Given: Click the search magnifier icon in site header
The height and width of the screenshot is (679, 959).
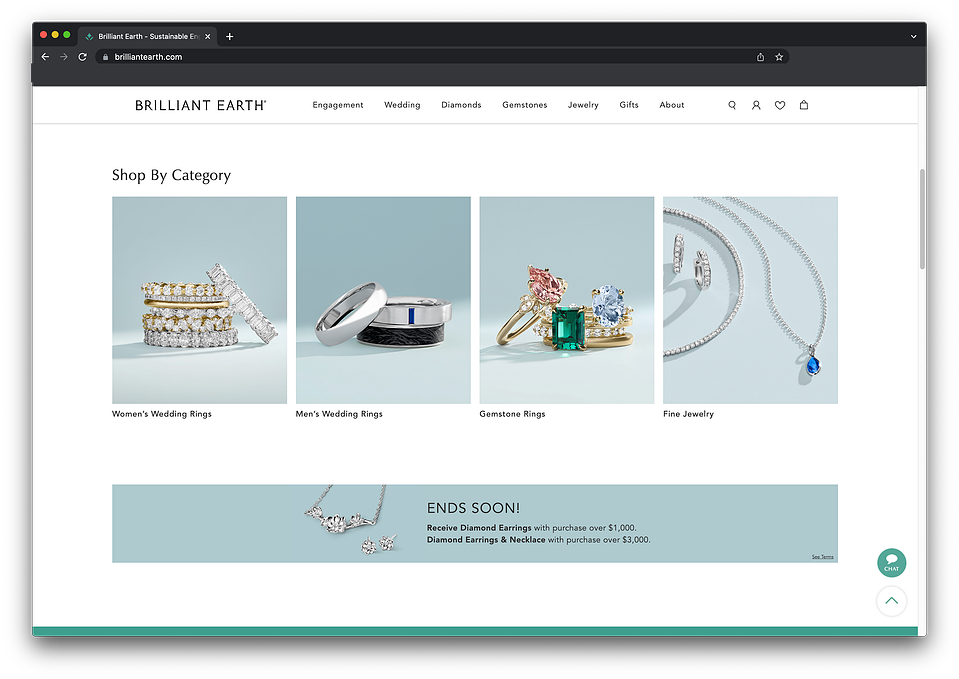Looking at the screenshot, I should [731, 105].
